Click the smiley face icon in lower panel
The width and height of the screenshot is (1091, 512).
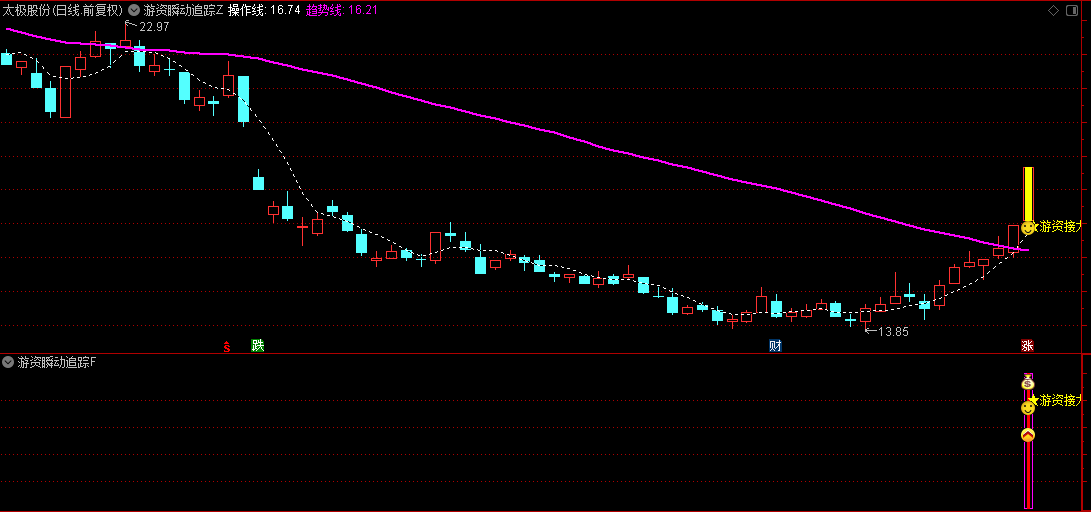(1028, 408)
